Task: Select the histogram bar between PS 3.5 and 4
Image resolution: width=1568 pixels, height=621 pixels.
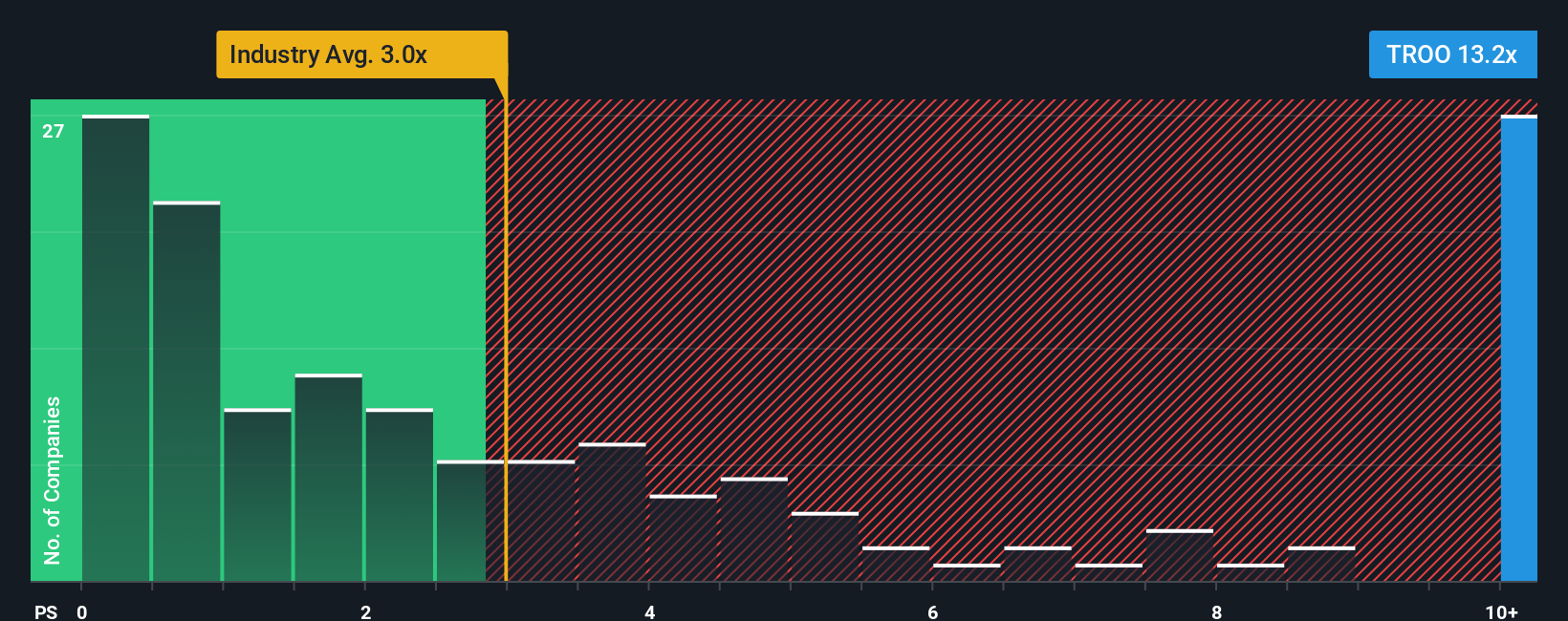Action: tap(612, 511)
